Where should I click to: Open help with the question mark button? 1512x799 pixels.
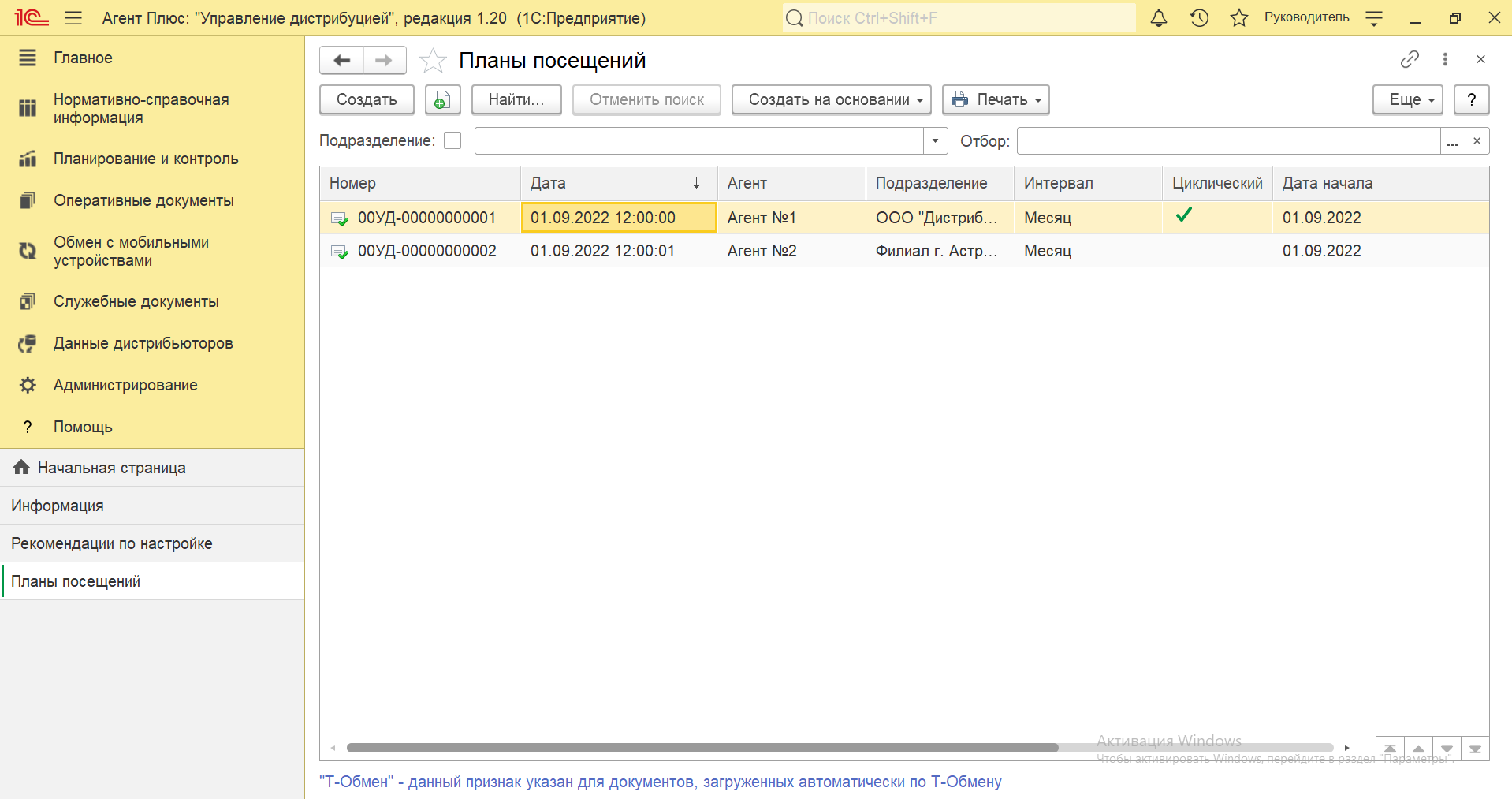[1471, 99]
